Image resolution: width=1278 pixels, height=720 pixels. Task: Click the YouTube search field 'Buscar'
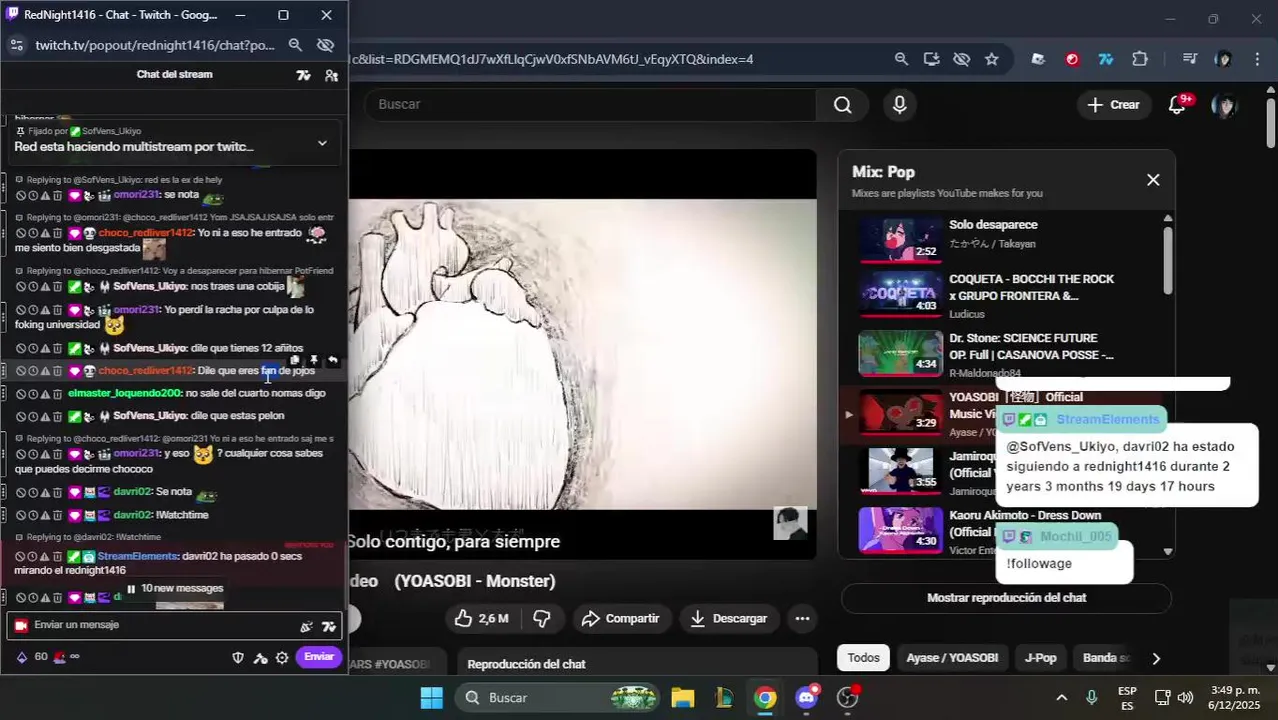(590, 105)
